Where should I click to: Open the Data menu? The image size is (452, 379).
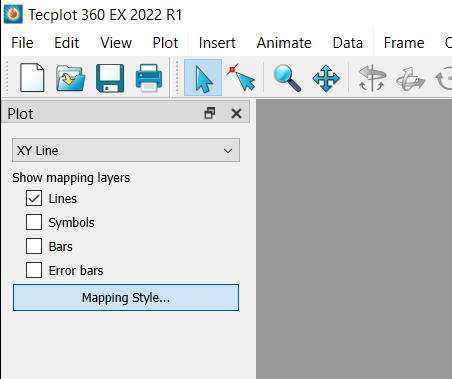(x=348, y=43)
